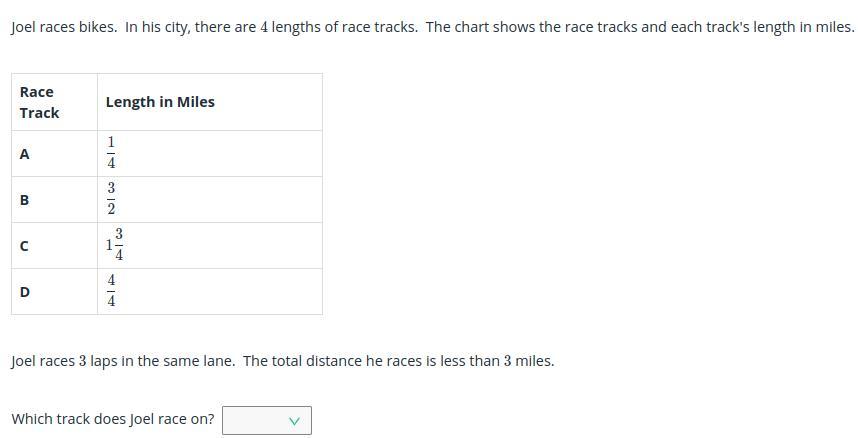Click the track C row label
Image resolution: width=858 pixels, height=438 pixels.
pyautogui.click(x=24, y=246)
